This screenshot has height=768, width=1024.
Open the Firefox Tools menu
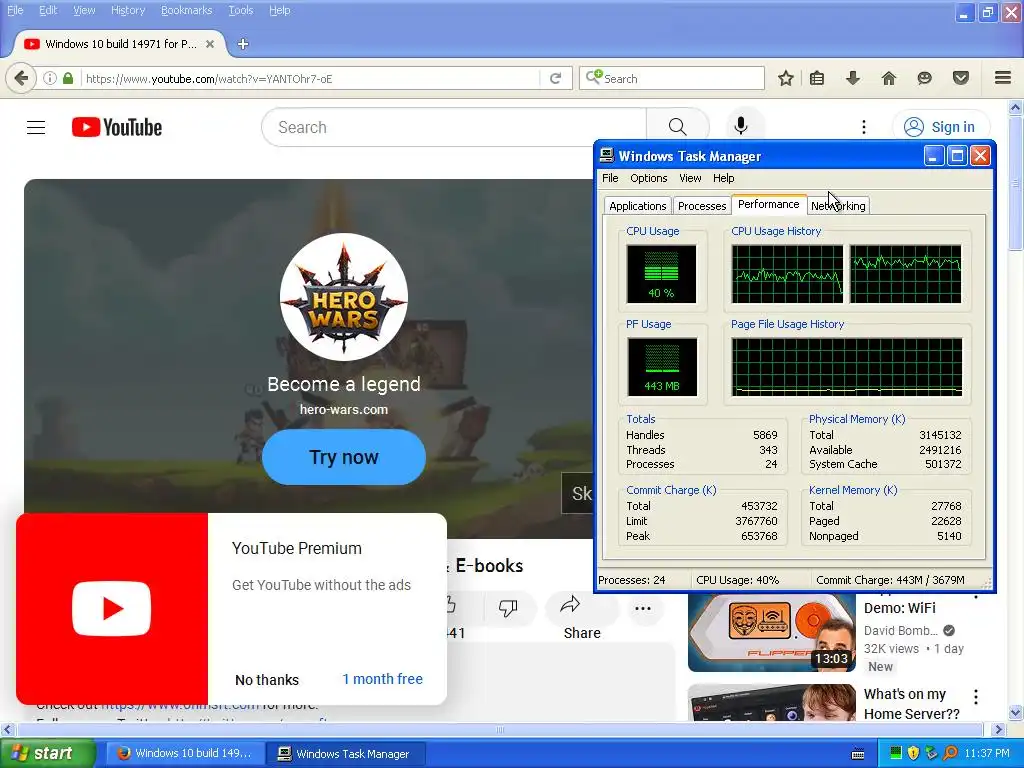[x=240, y=10]
